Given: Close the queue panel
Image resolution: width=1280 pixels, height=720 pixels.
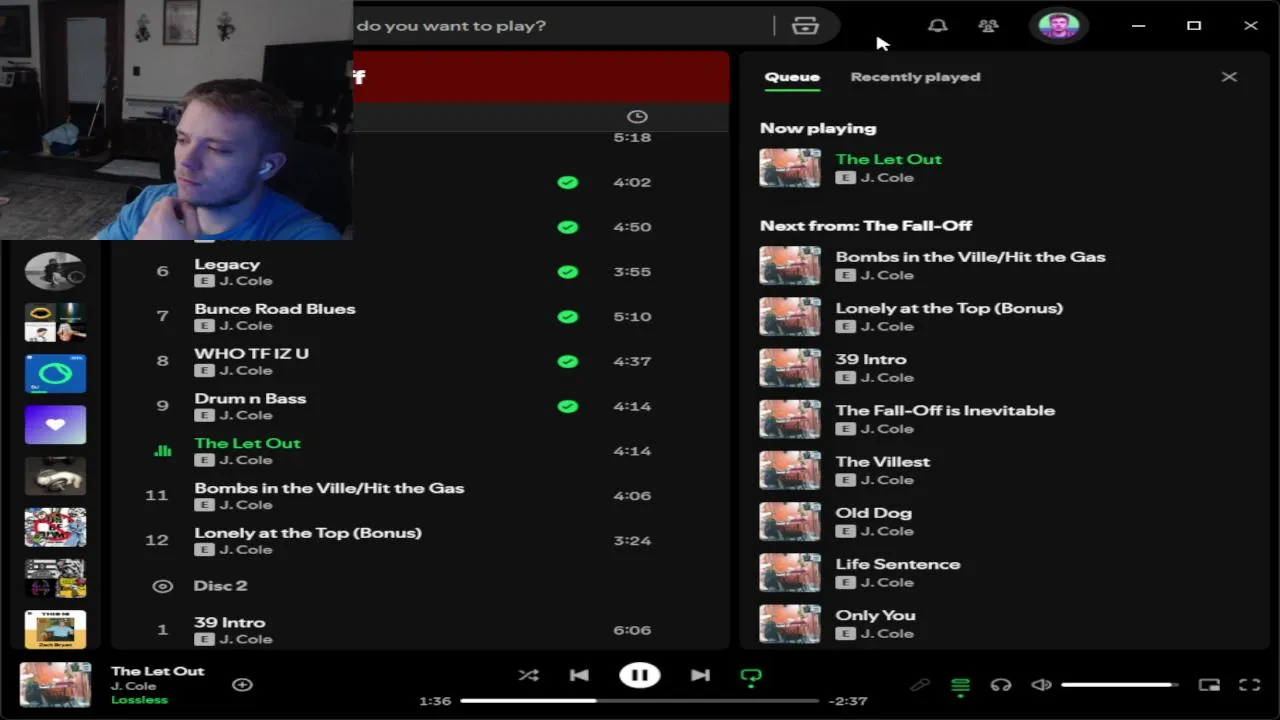Looking at the screenshot, I should 1229,77.
